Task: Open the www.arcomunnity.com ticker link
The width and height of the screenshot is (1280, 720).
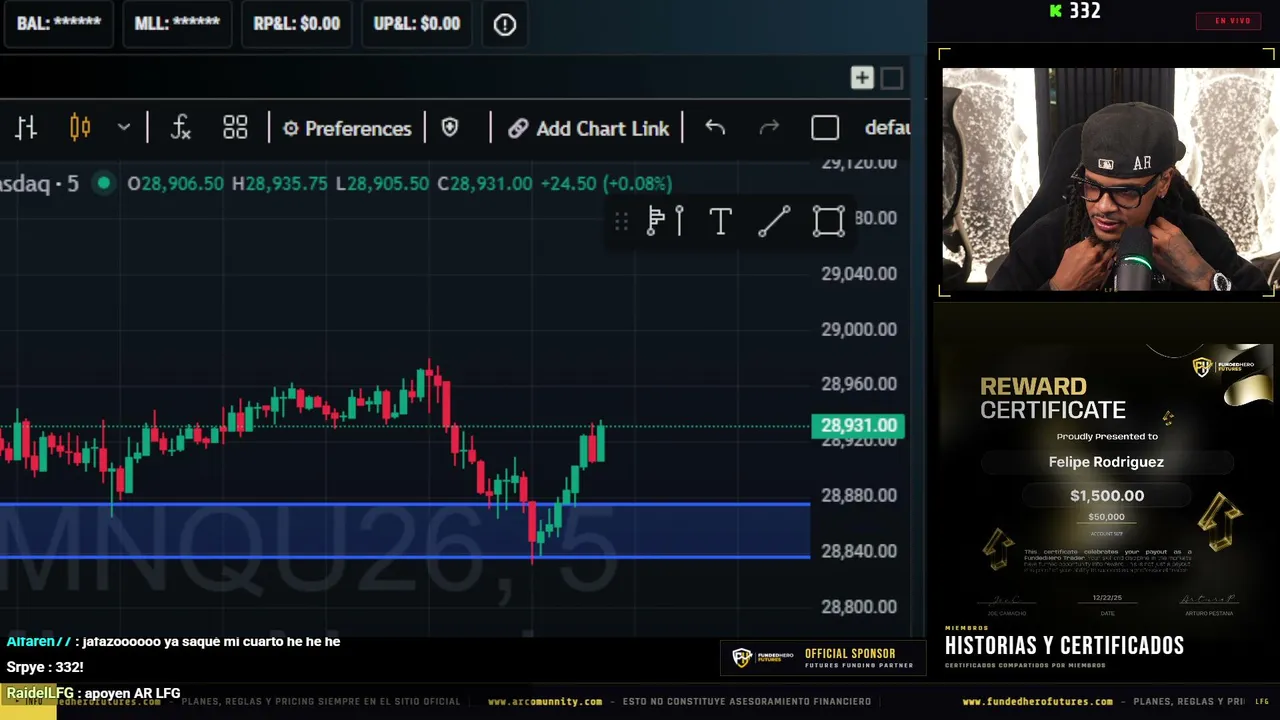Action: pyautogui.click(x=545, y=702)
